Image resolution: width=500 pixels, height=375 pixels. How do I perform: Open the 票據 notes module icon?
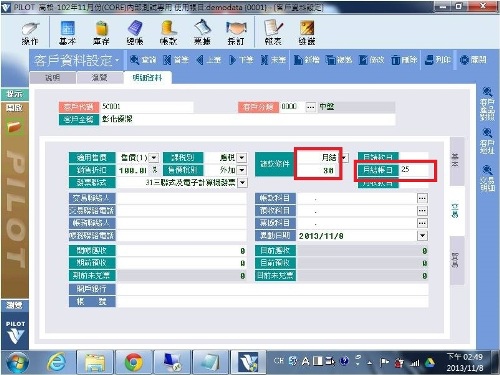(202, 33)
